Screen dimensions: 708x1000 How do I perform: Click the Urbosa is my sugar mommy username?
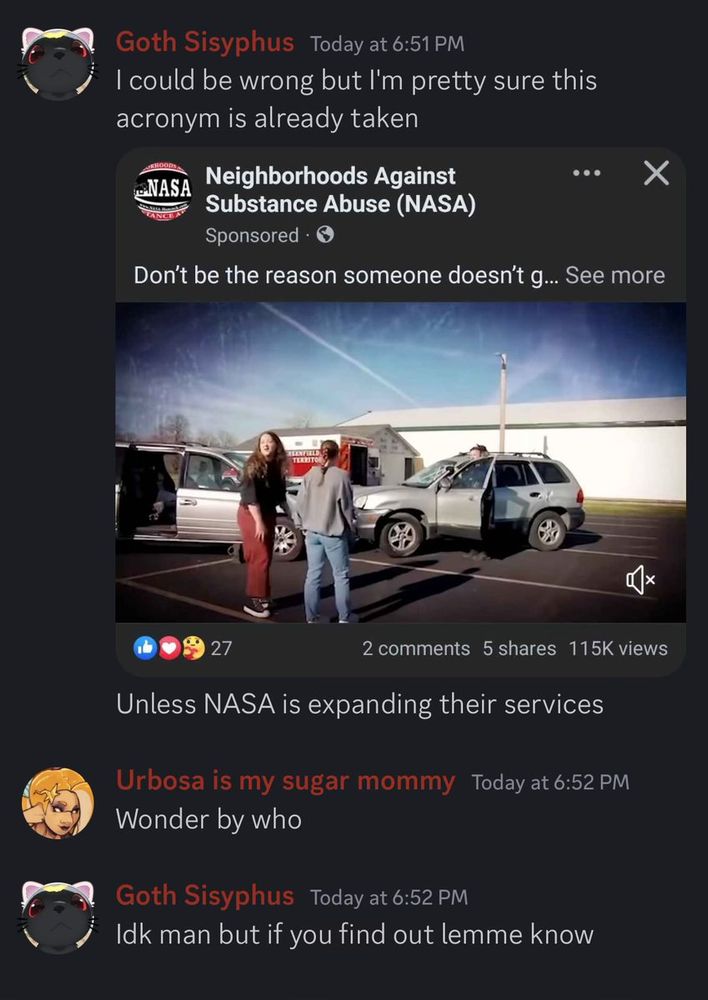tap(286, 781)
